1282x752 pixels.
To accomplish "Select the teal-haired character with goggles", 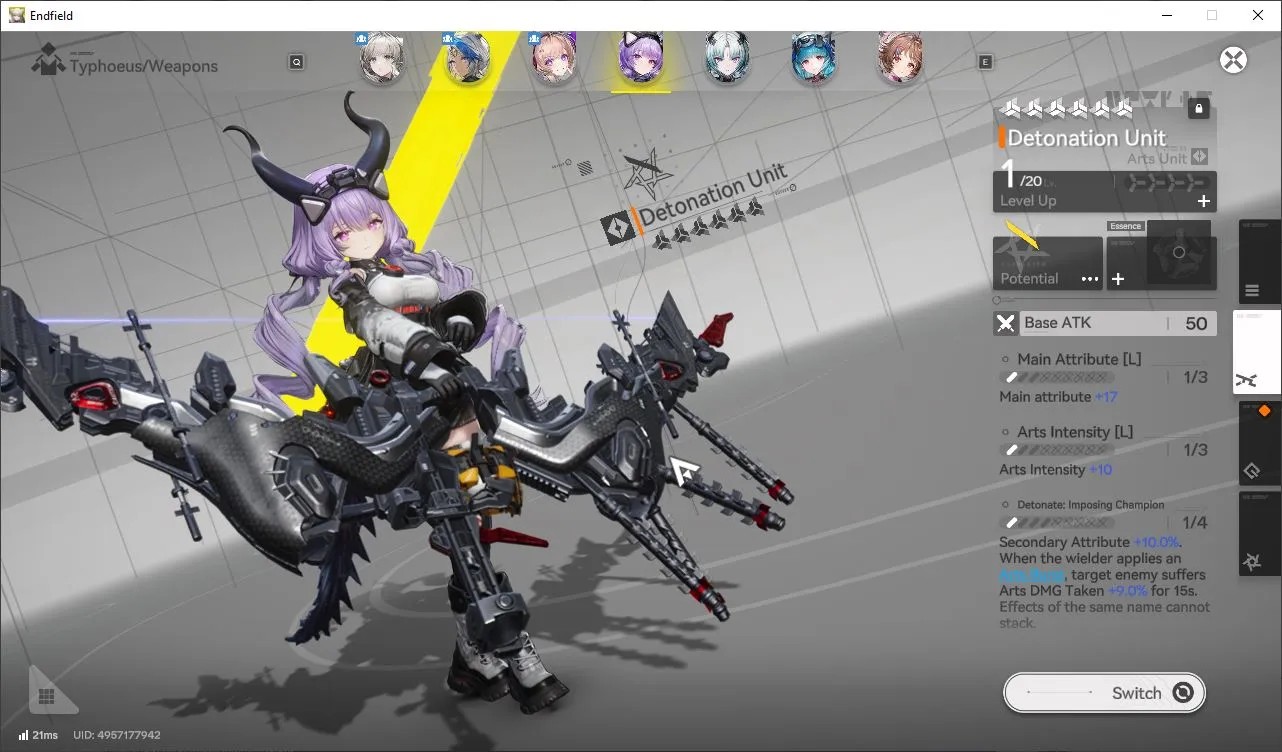I will tap(814, 58).
